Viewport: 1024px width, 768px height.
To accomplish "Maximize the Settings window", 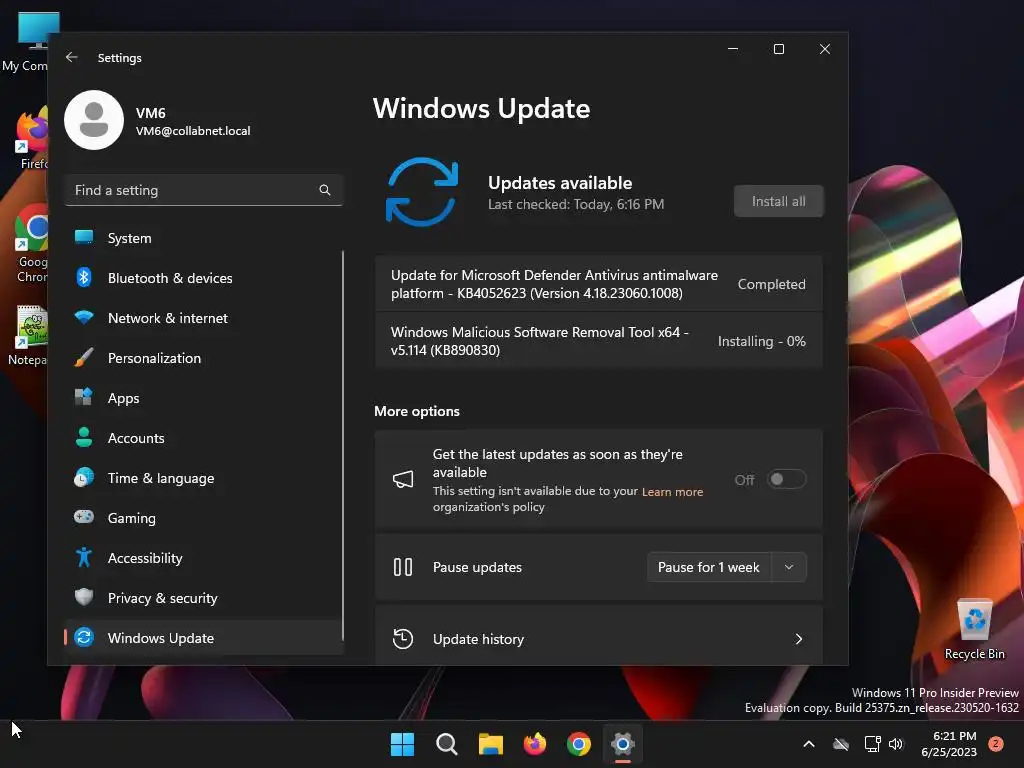I will click(778, 49).
